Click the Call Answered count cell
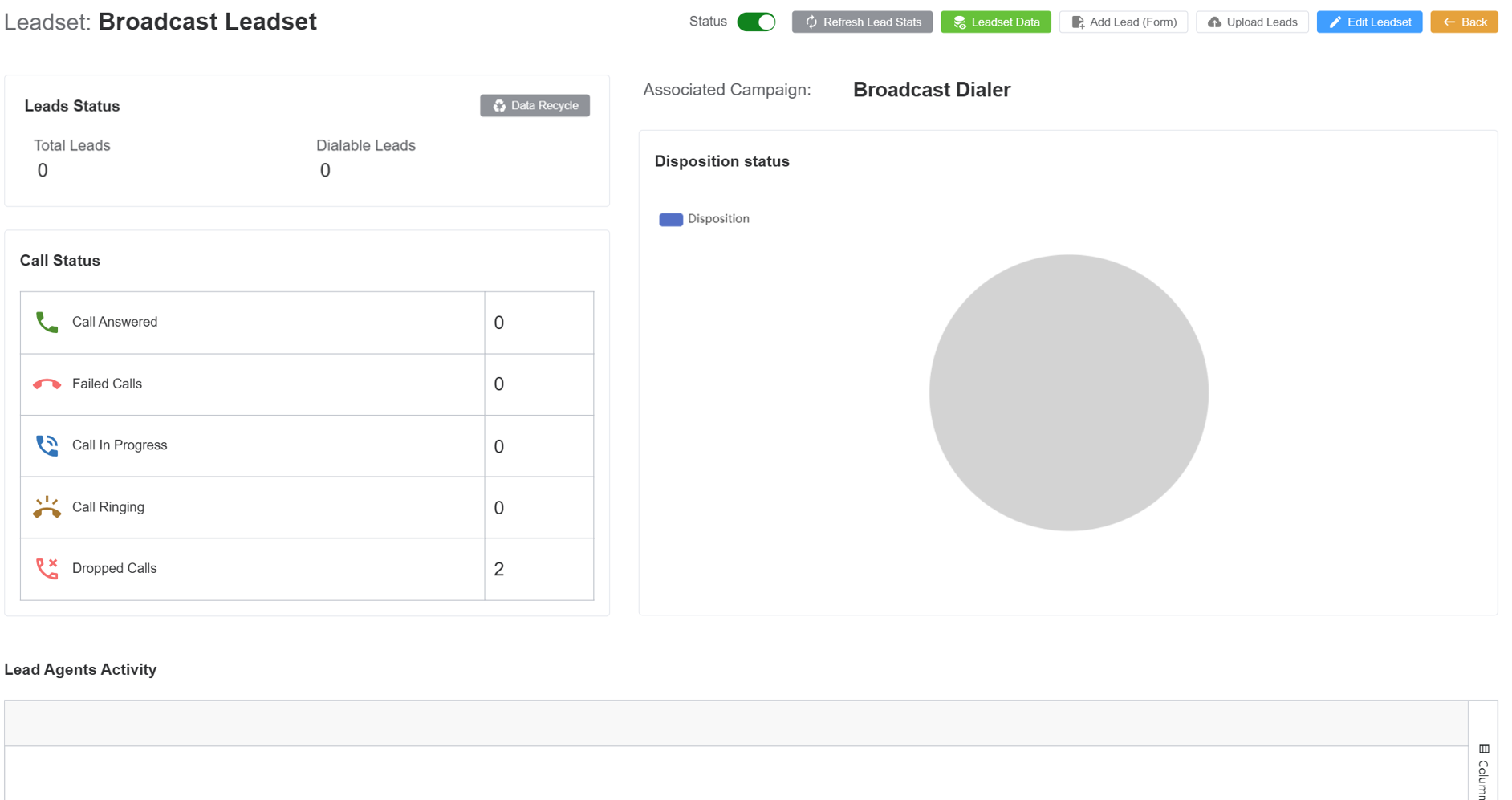Image resolution: width=1512 pixels, height=800 pixels. pyautogui.click(x=539, y=323)
